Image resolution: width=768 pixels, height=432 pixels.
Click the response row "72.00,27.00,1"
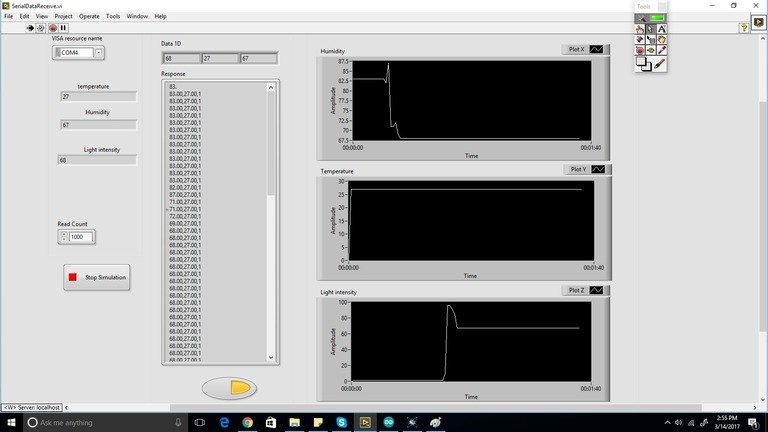click(x=185, y=216)
